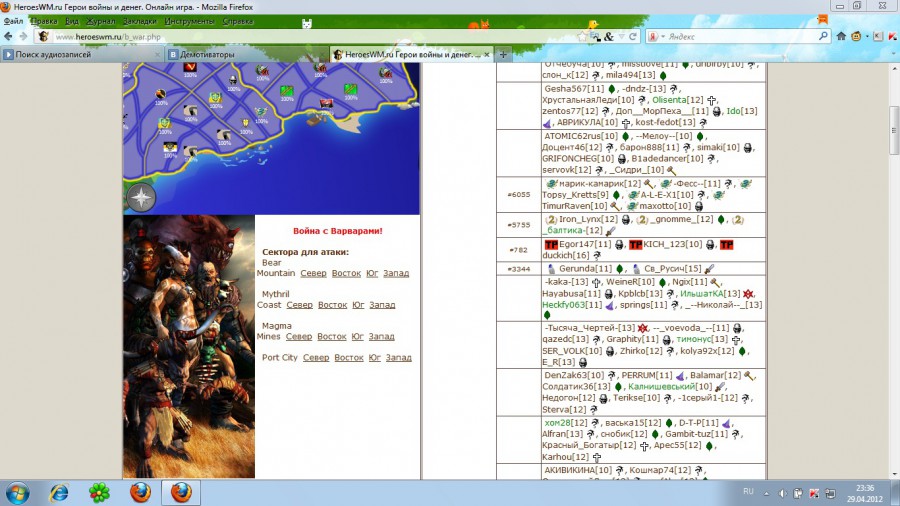Viewport: 900px width, 506px height.
Task: Open player хом28 profile
Action: [x=557, y=423]
